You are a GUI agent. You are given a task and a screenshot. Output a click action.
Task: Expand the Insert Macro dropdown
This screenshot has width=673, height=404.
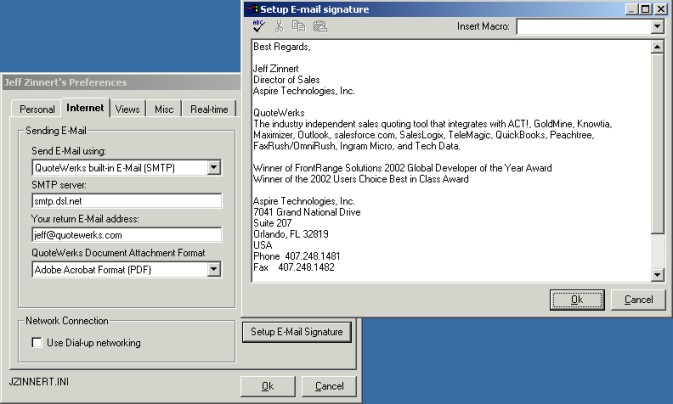tap(657, 27)
